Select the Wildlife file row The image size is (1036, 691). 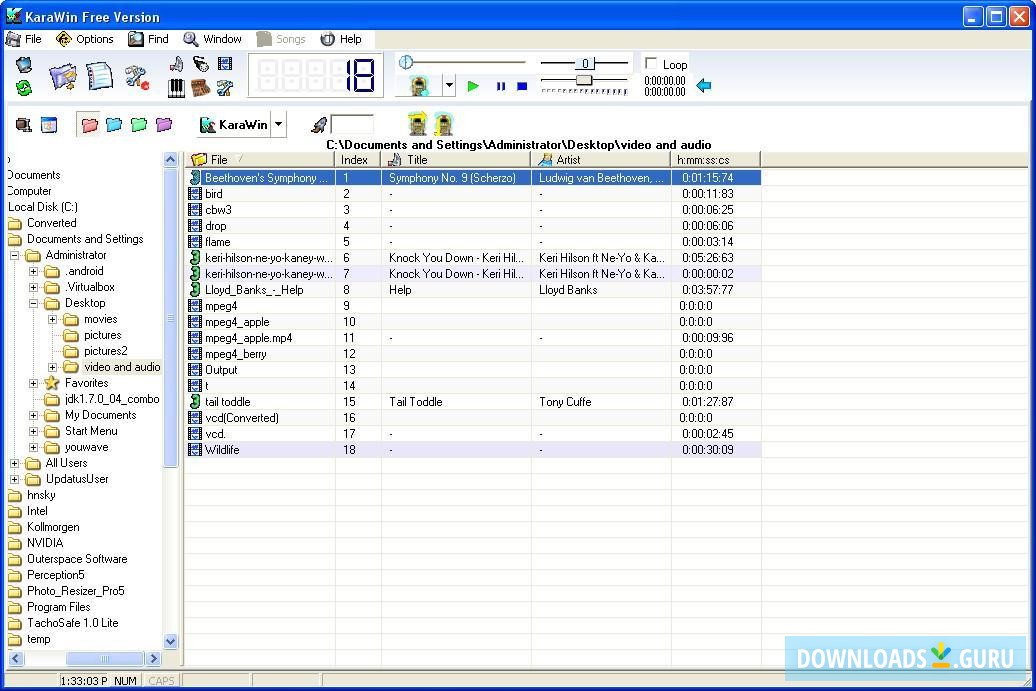click(x=473, y=450)
